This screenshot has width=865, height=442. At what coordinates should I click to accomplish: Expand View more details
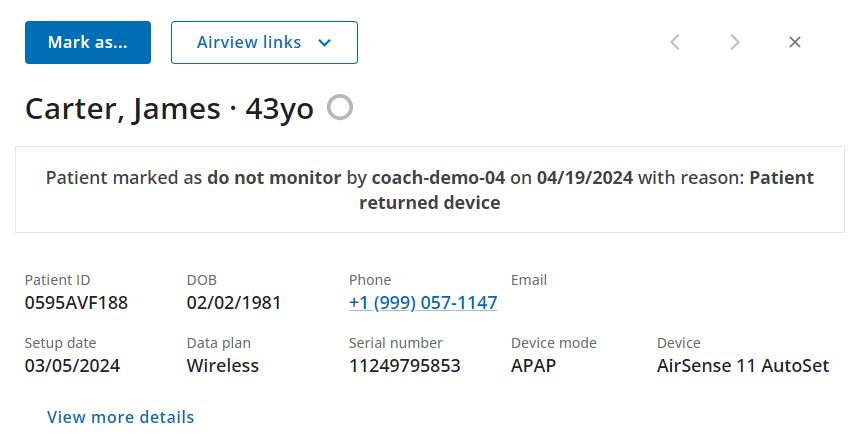click(121, 417)
